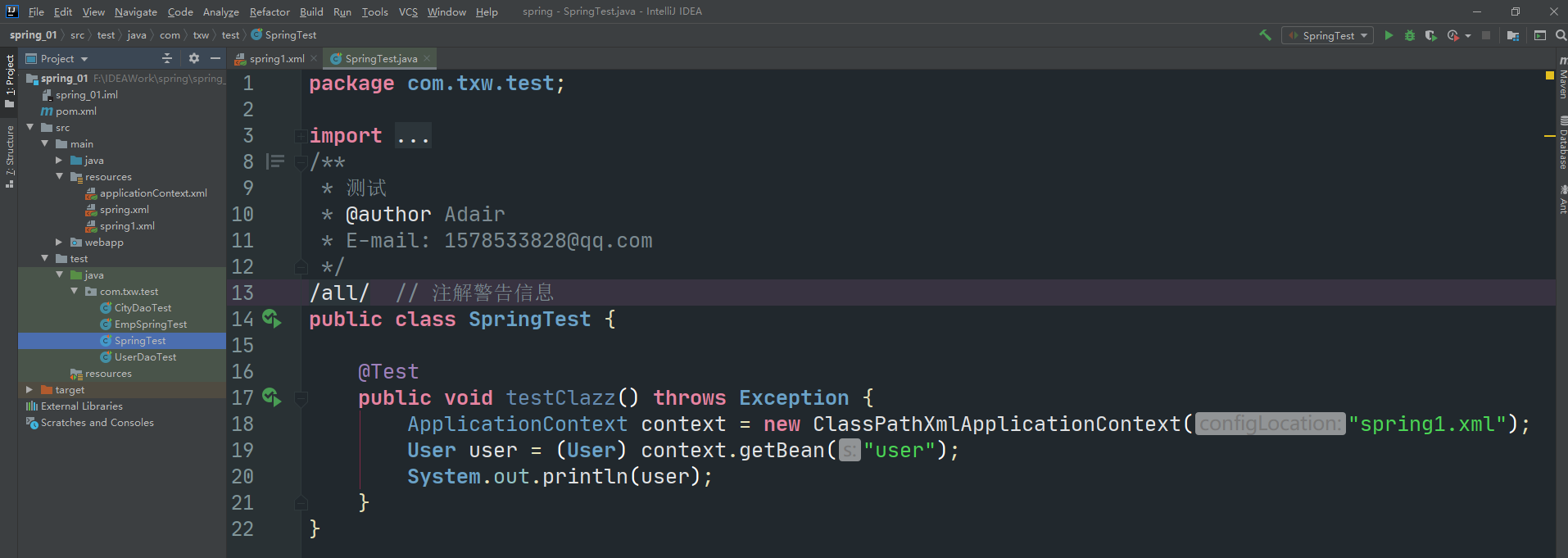This screenshot has width=1568, height=558.
Task: Open the Refactor menu
Action: click(x=270, y=11)
